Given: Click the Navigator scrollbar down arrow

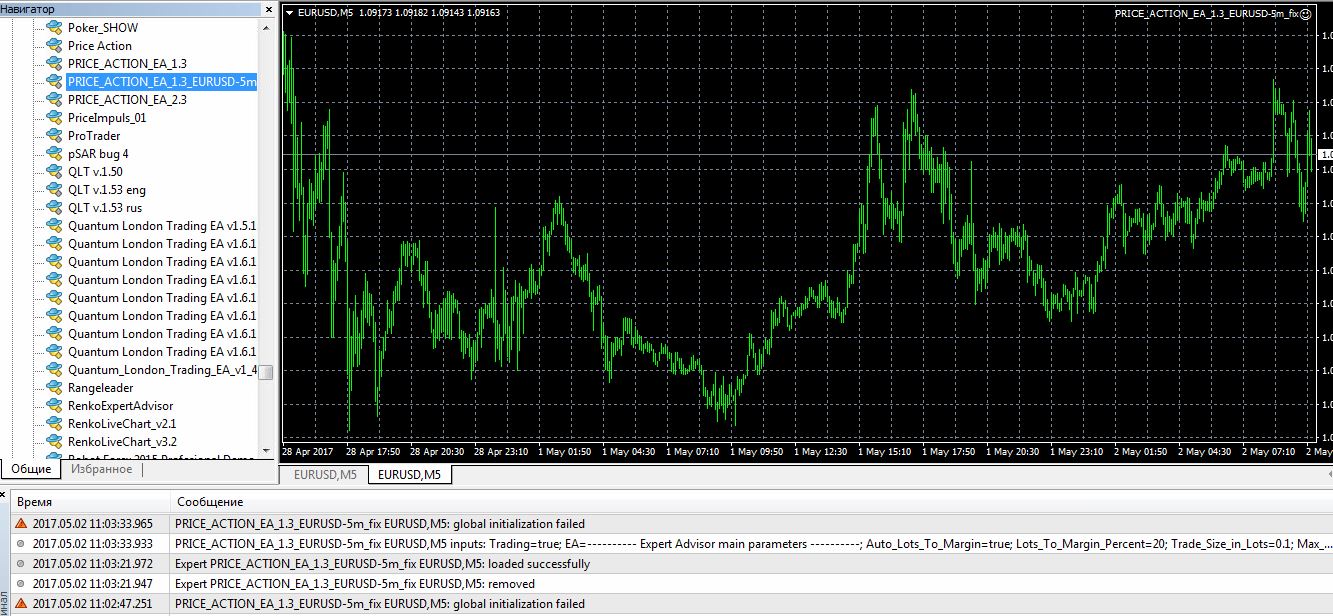Looking at the screenshot, I should tap(267, 450).
